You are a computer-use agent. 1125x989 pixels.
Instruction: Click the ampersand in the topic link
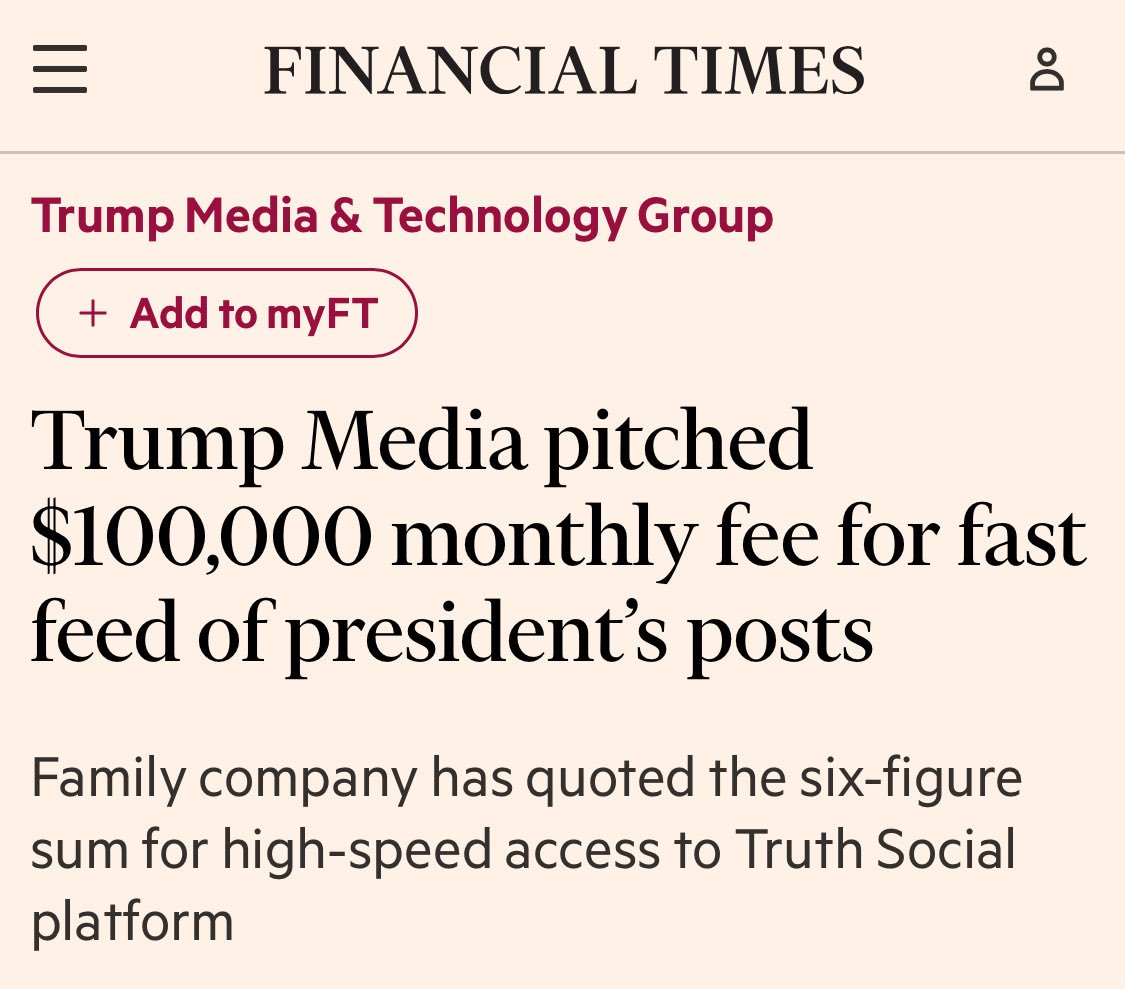(346, 215)
